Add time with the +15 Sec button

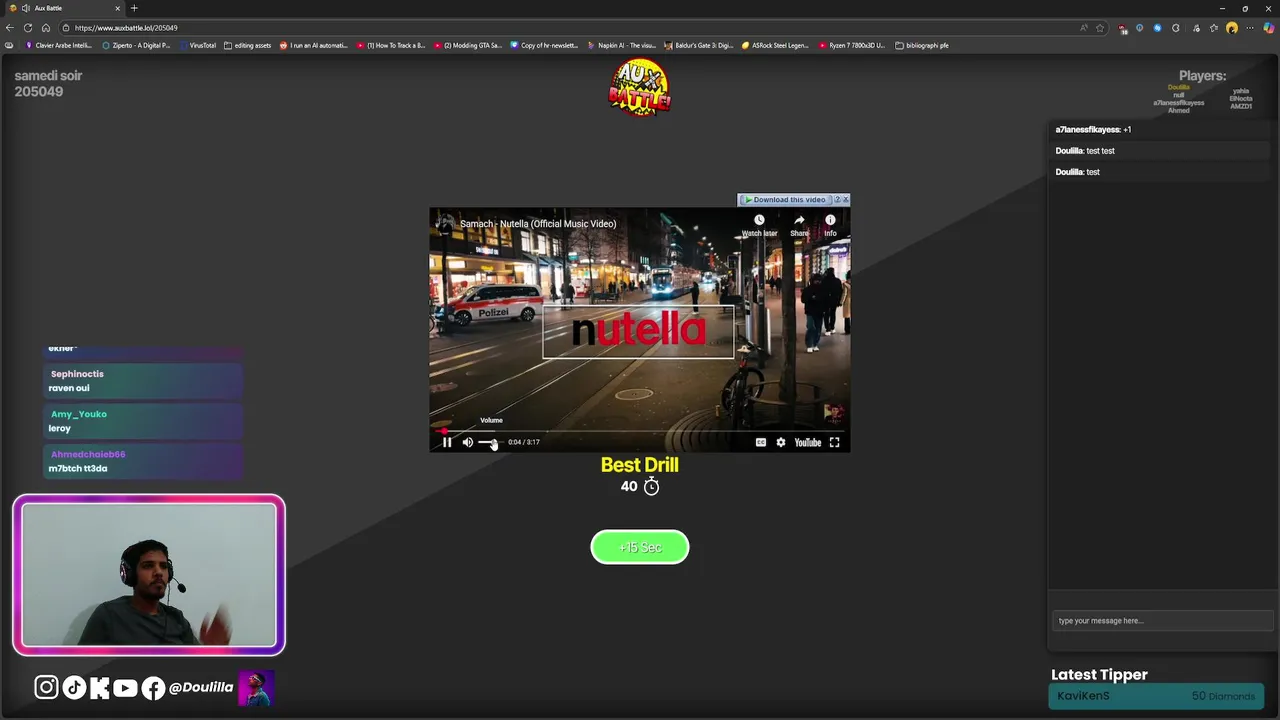[640, 547]
